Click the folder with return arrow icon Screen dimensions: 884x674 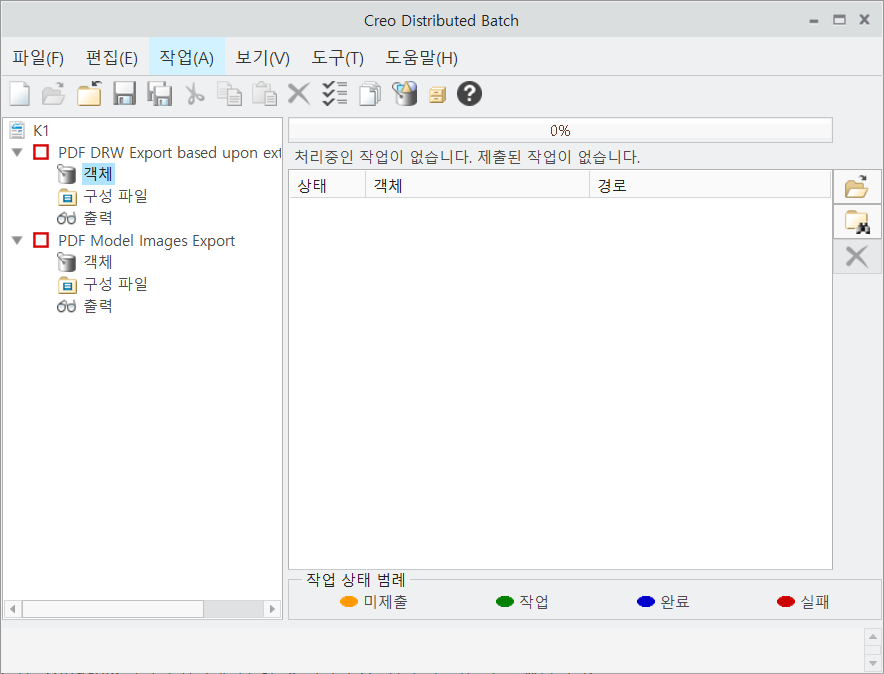click(x=90, y=94)
